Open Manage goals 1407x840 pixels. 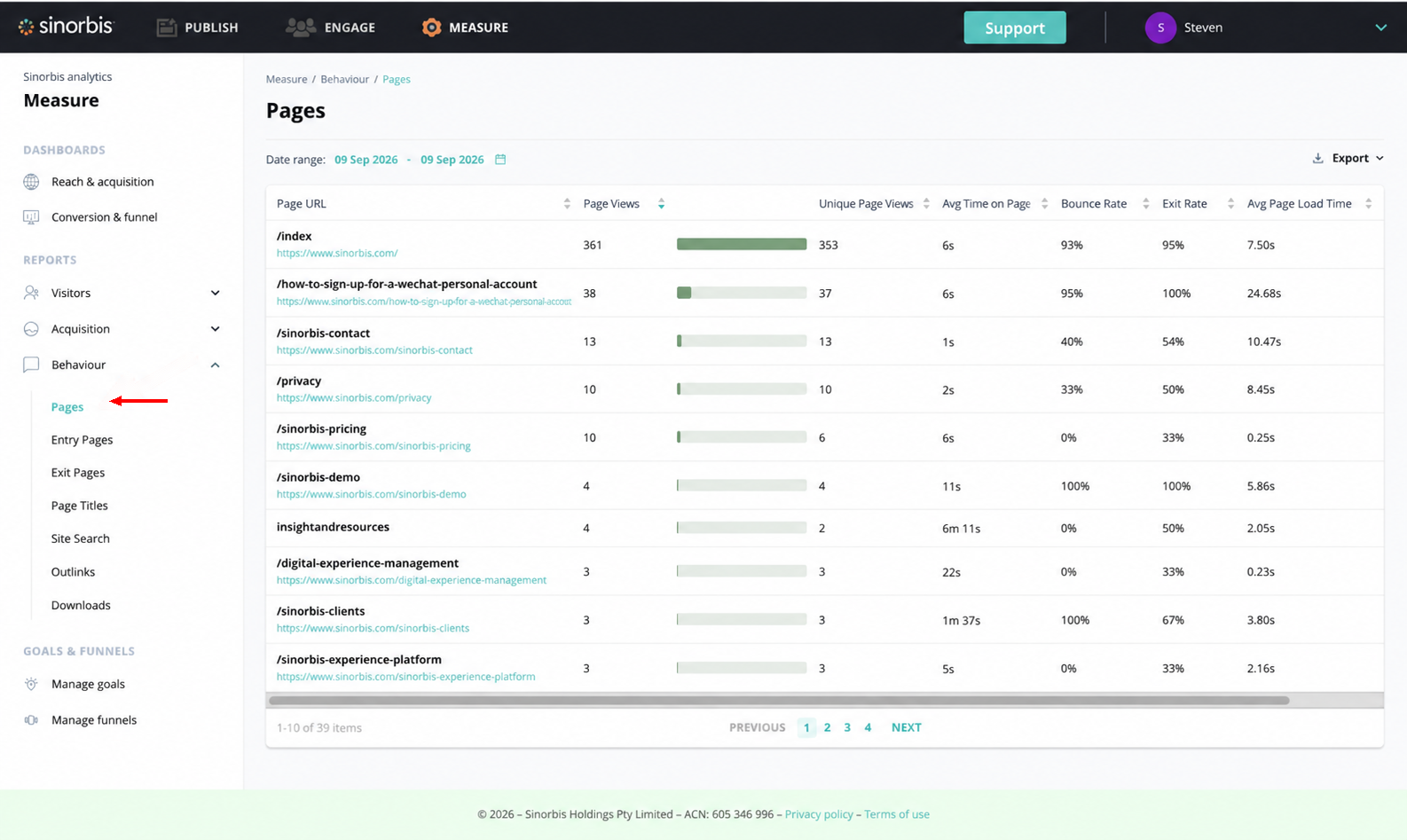point(88,684)
